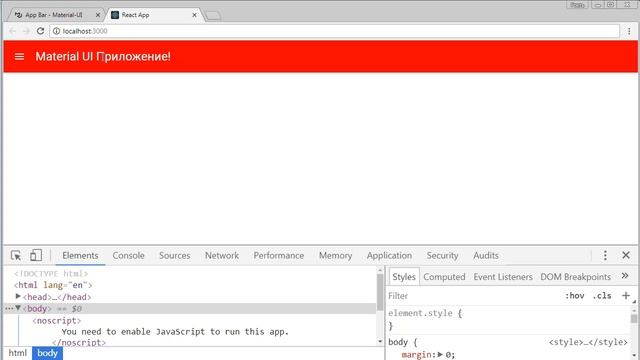Open the Event Listeners sidebar tab
Viewport: 640px width, 360px height.
[503, 277]
